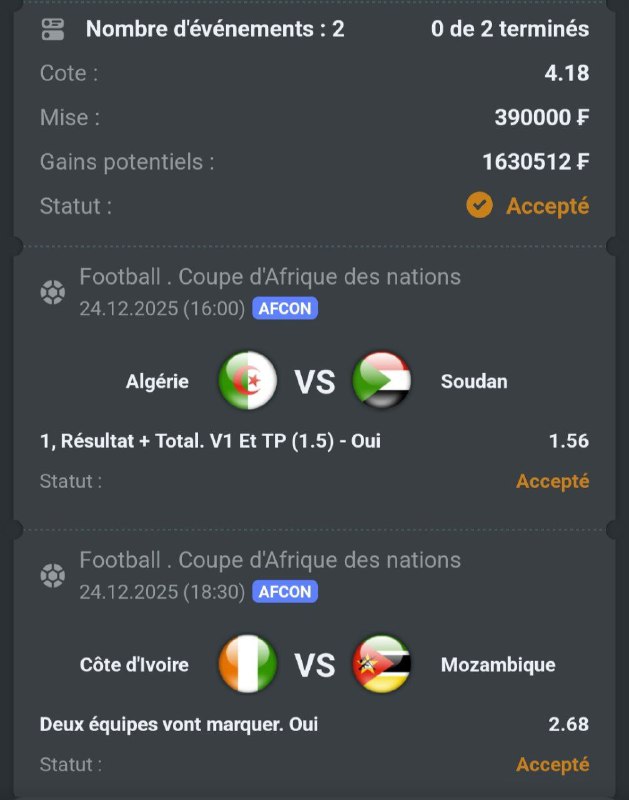Screen dimensions: 629x800
Task: Click AFCON badge for 18:30 match
Action: click(x=285, y=592)
